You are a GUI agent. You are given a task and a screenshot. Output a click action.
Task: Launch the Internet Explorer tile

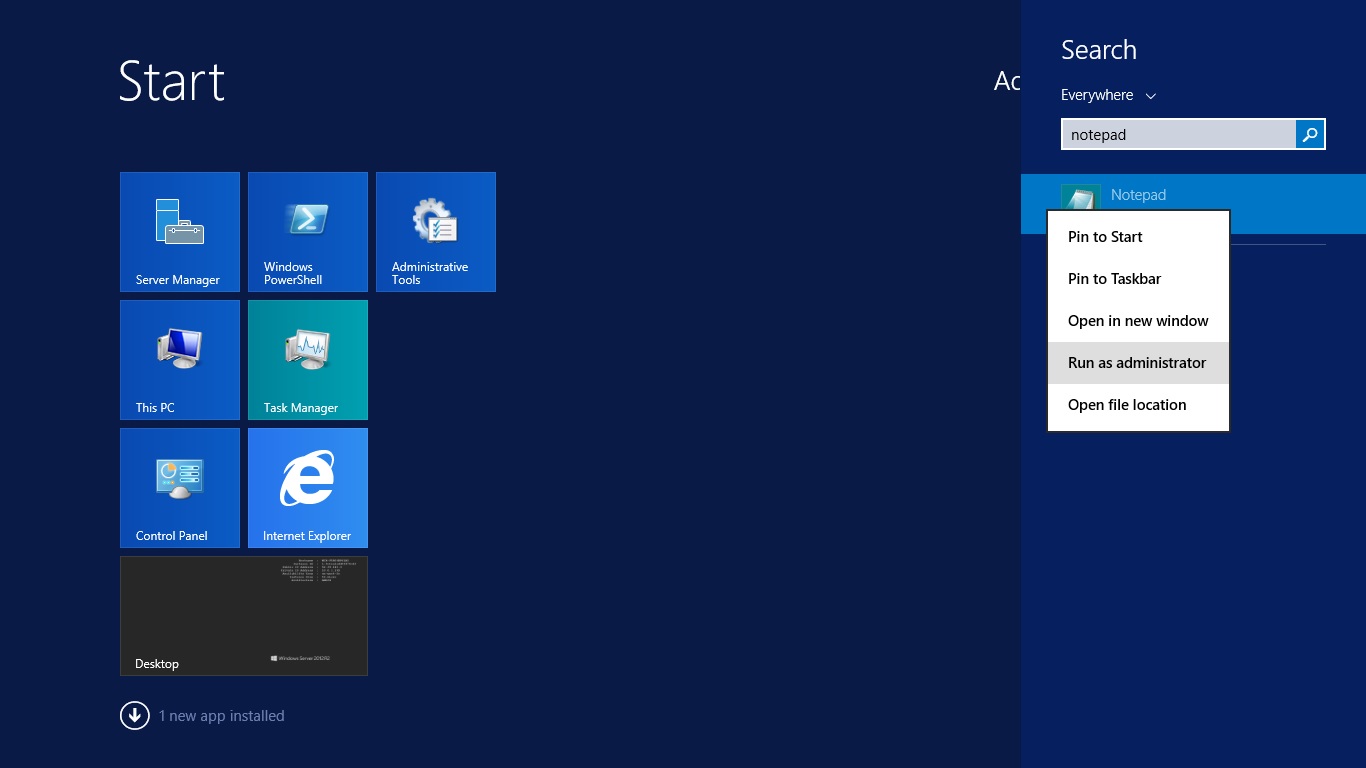pyautogui.click(x=308, y=488)
